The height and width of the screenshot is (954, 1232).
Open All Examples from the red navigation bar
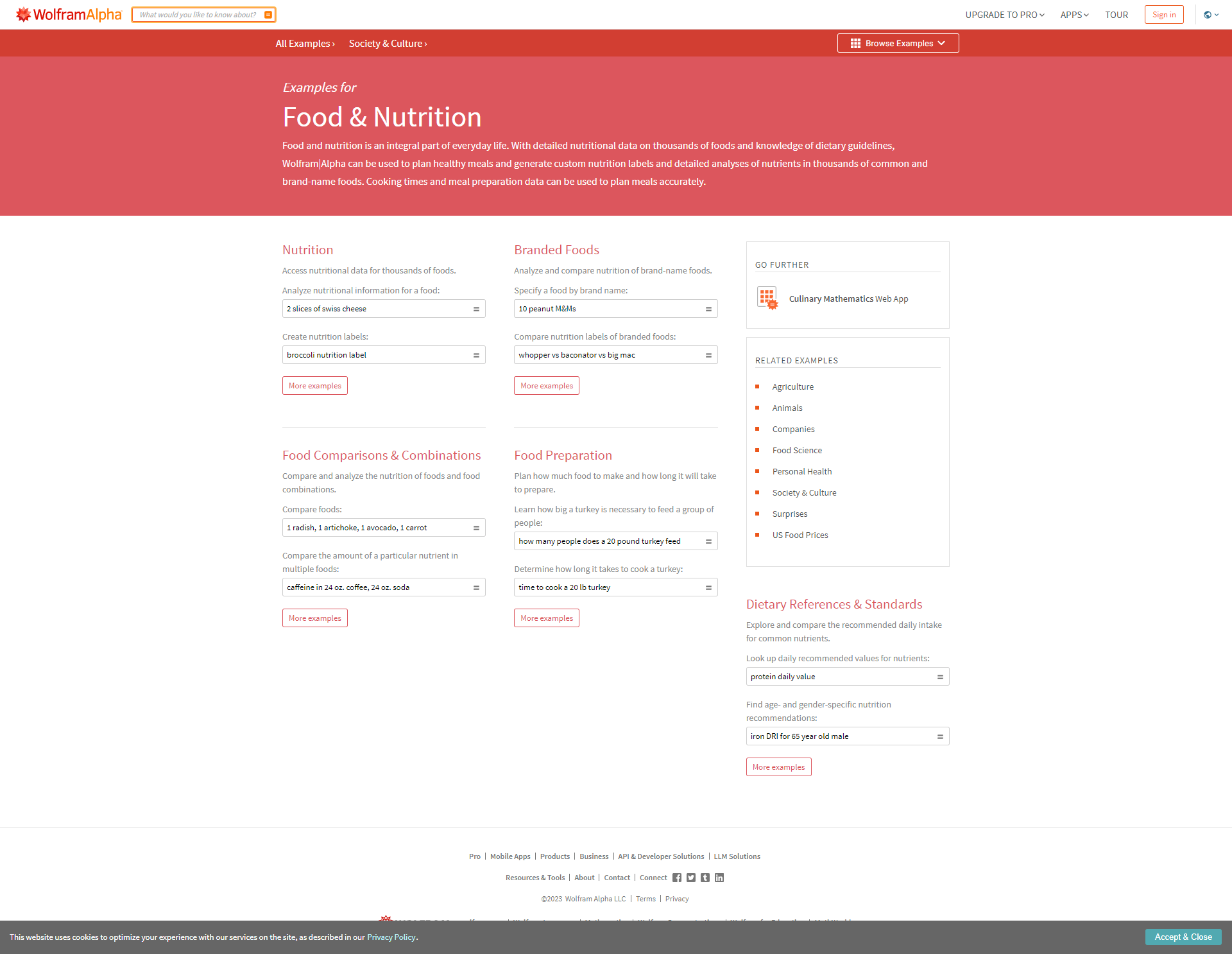click(x=305, y=43)
